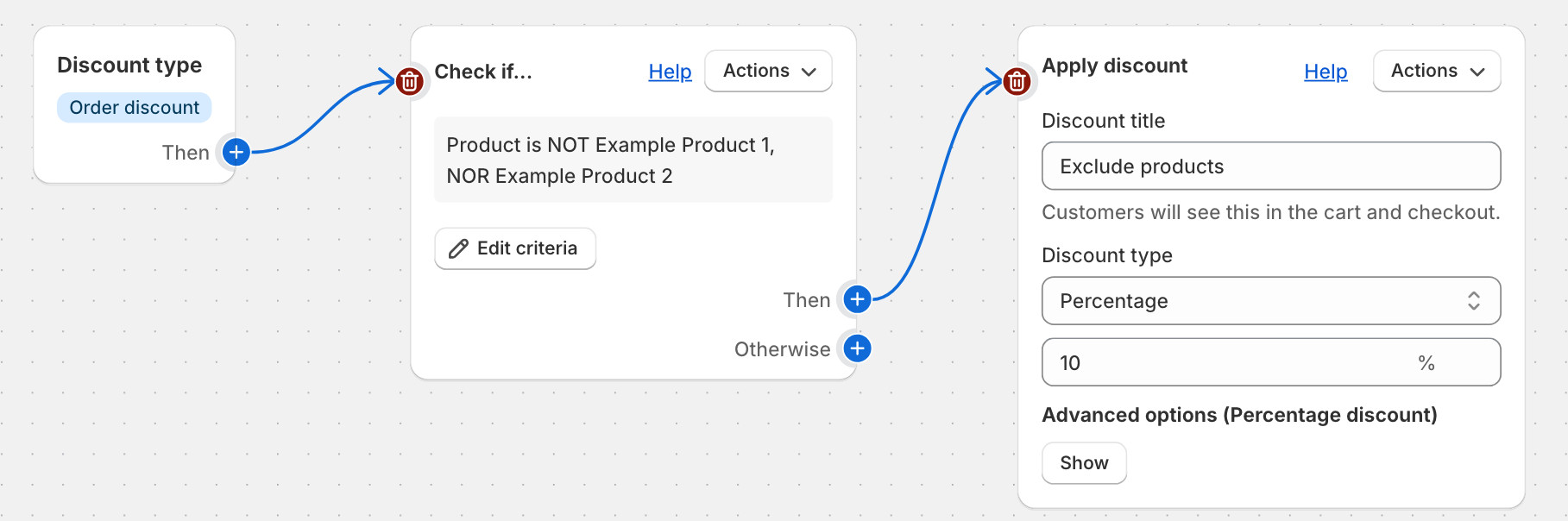This screenshot has width=1568, height=521.
Task: Open Actions menu in Apply discount block
Action: click(1436, 71)
